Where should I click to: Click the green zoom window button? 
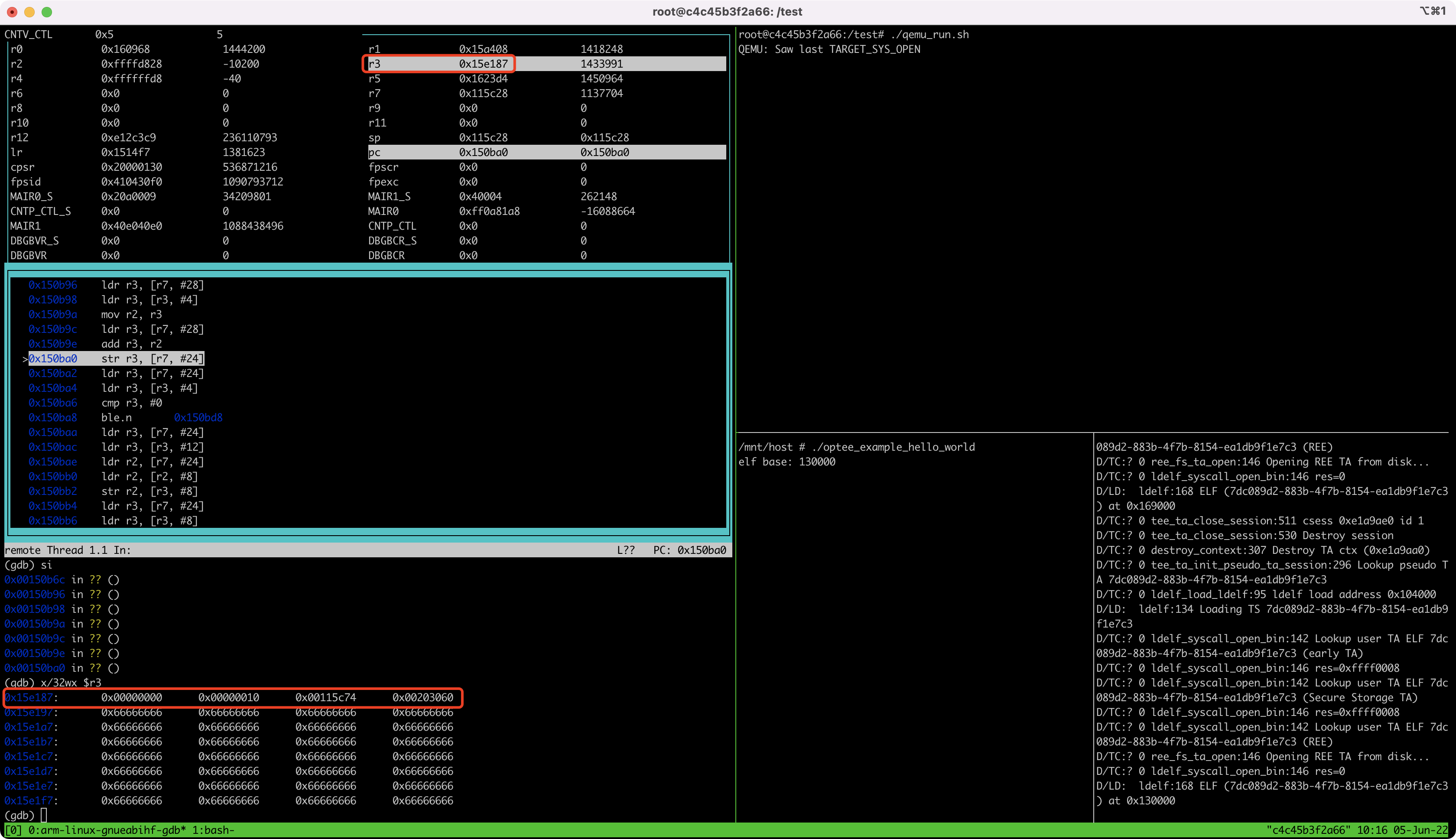[47, 12]
